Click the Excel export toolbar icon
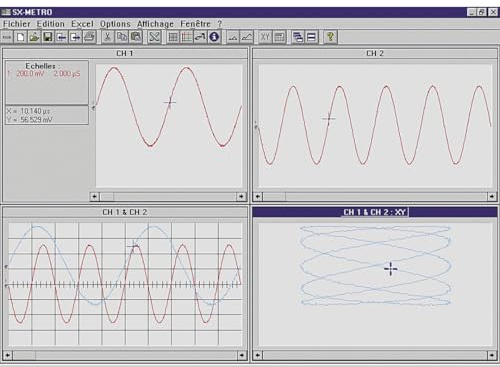Viewport: 500px width, 367px height. point(154,37)
